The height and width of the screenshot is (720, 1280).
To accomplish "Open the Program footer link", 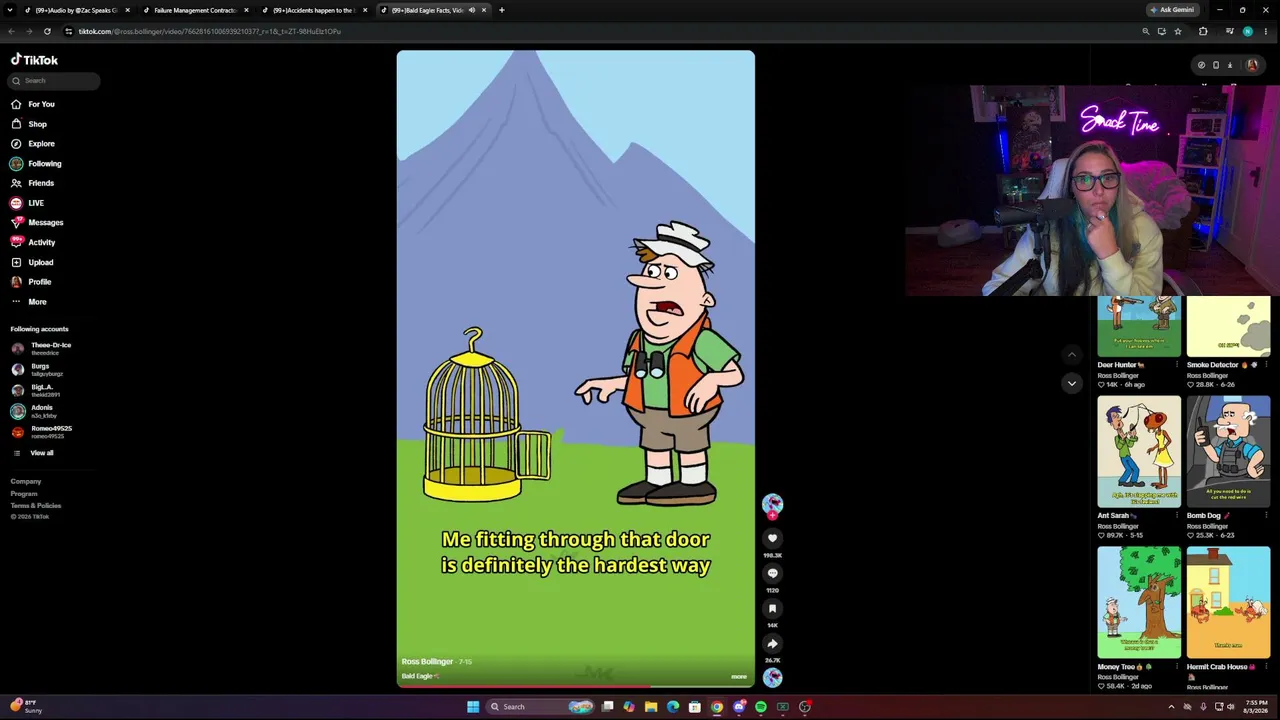I will pyautogui.click(x=24, y=494).
